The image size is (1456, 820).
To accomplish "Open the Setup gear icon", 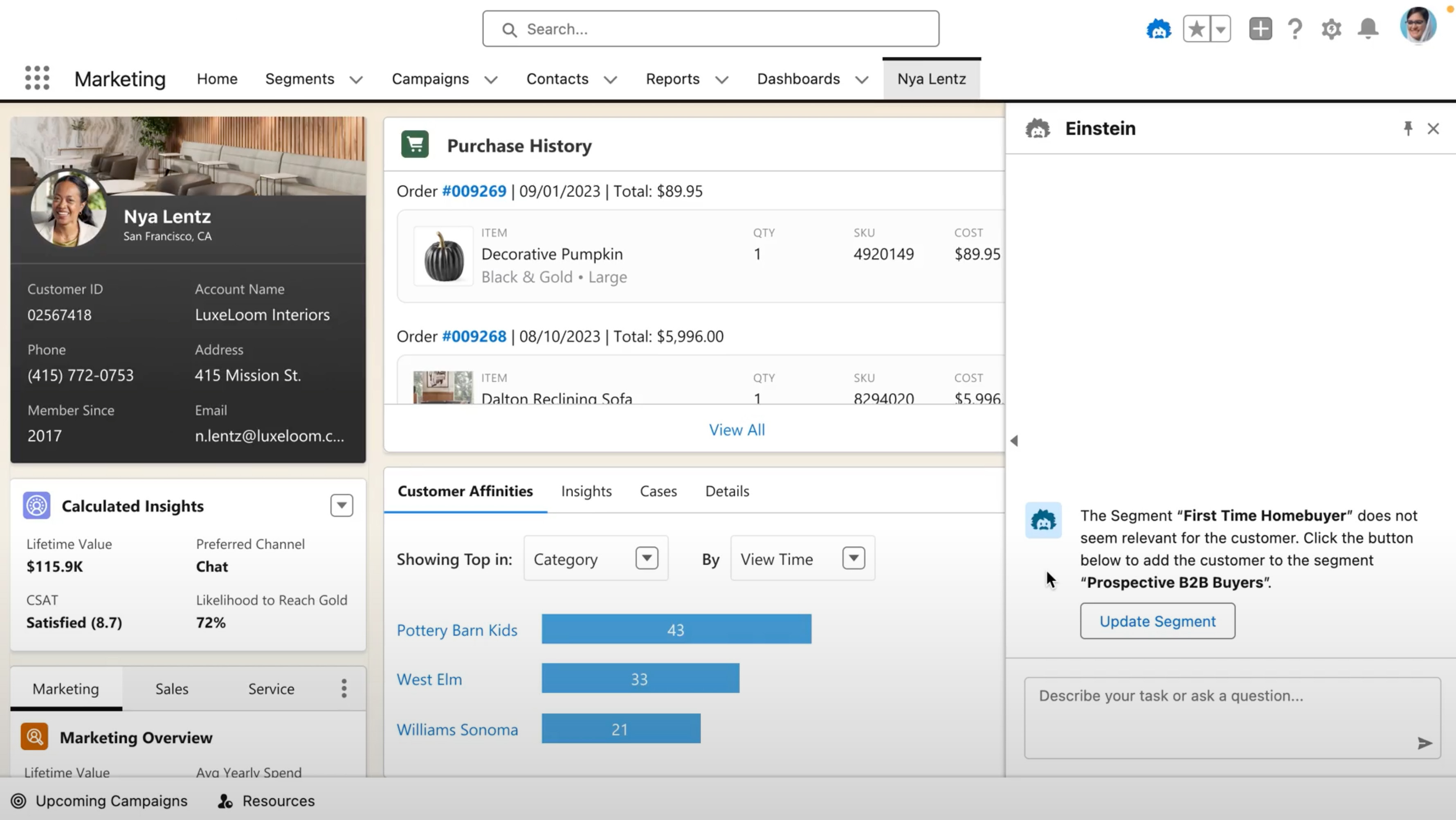I will point(1331,29).
